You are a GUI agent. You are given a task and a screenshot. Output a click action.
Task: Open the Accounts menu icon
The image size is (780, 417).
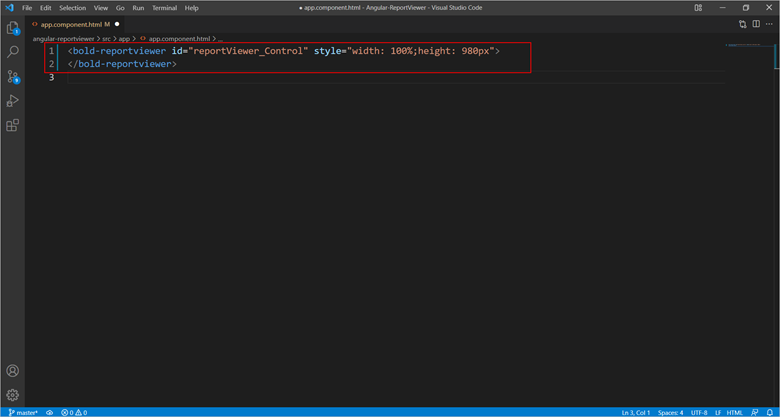point(12,371)
